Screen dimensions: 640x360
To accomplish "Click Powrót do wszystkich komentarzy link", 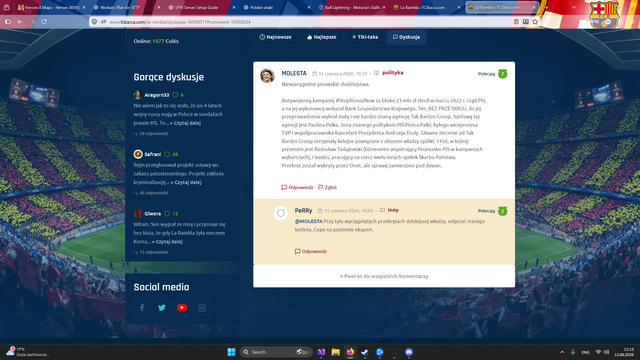I will [x=384, y=276].
